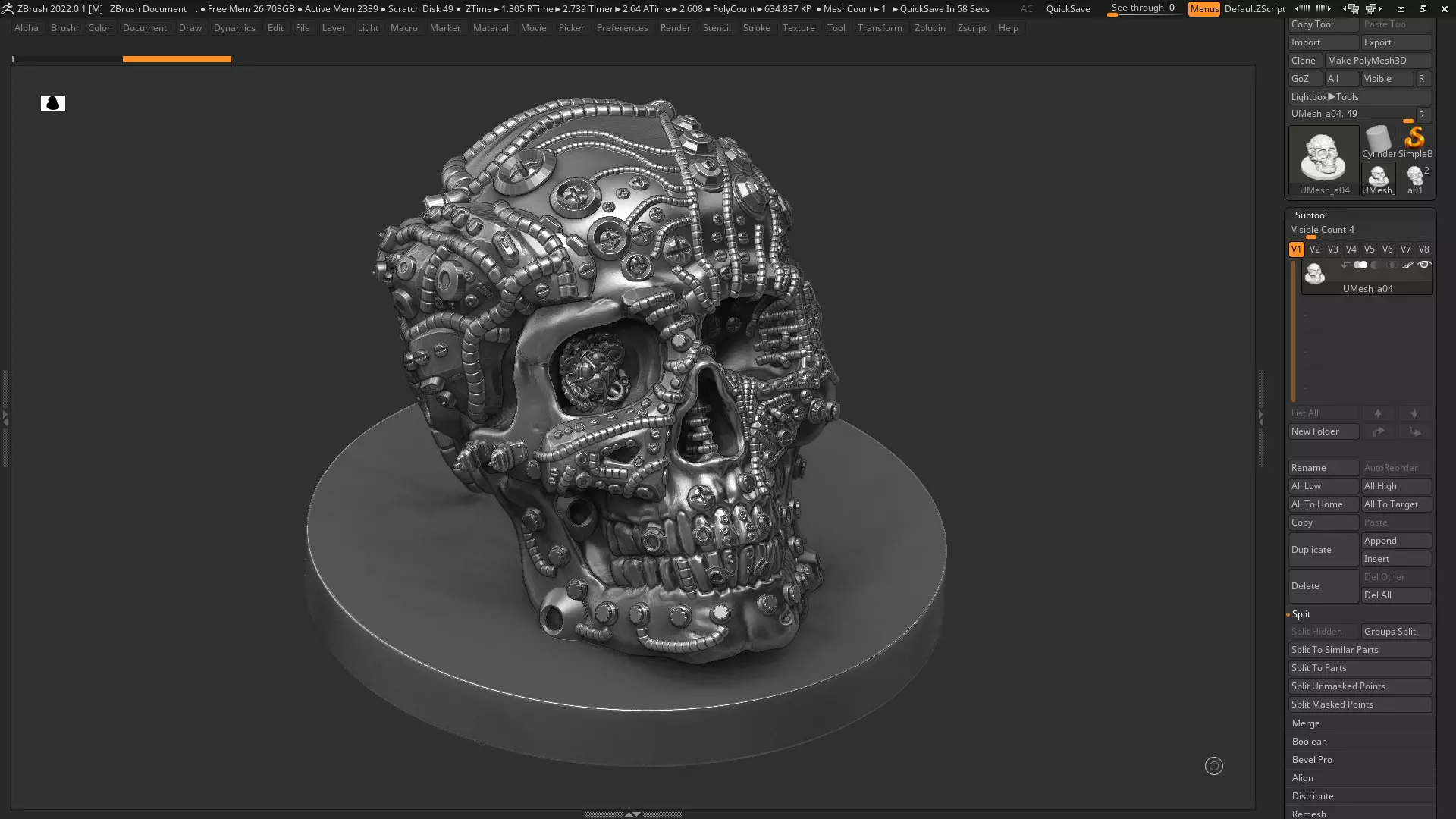Click the move-to-folder curved arrow icon

click(1379, 431)
